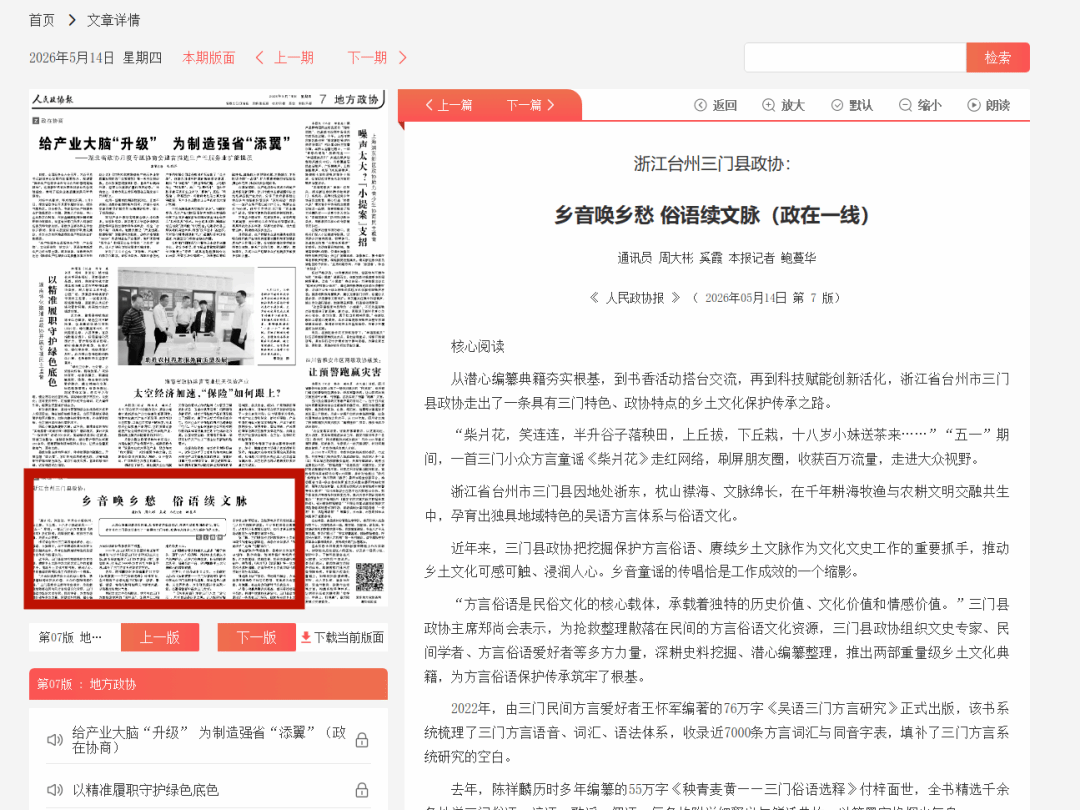Open 本期版面 issue layout link
Image resolution: width=1080 pixels, height=810 pixels.
209,58
